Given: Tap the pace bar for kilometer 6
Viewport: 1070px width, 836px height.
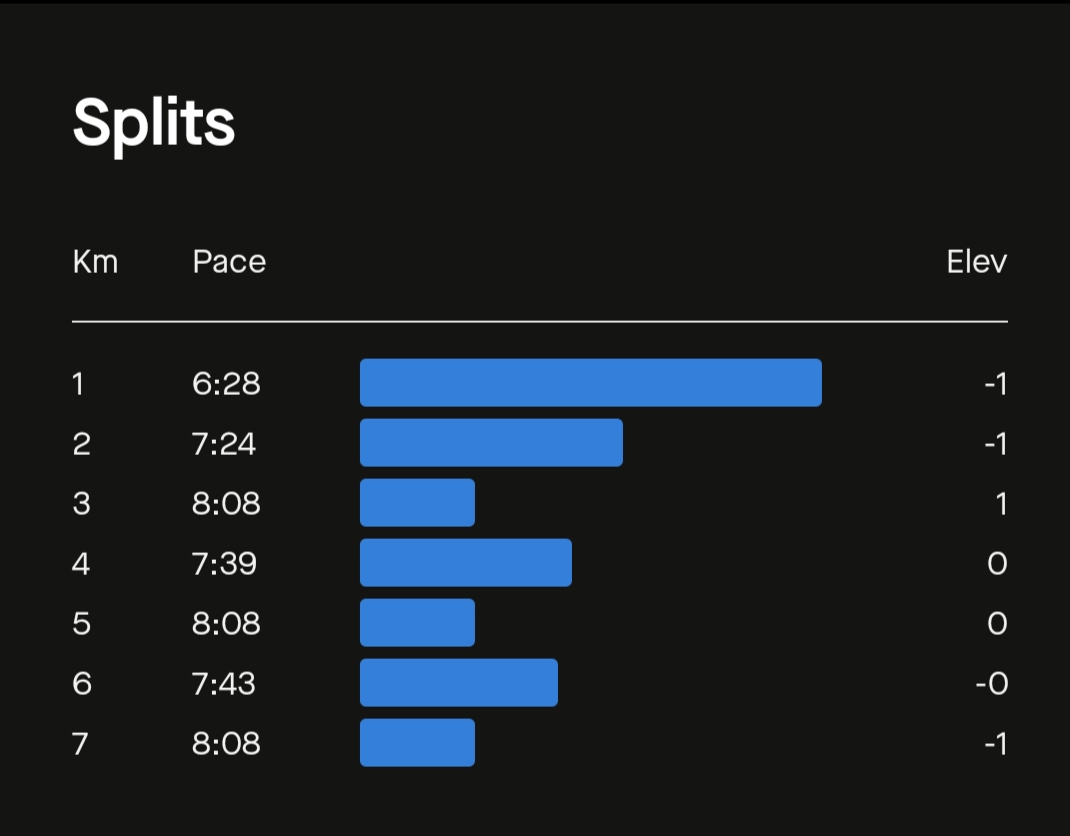Looking at the screenshot, I should click(x=459, y=682).
